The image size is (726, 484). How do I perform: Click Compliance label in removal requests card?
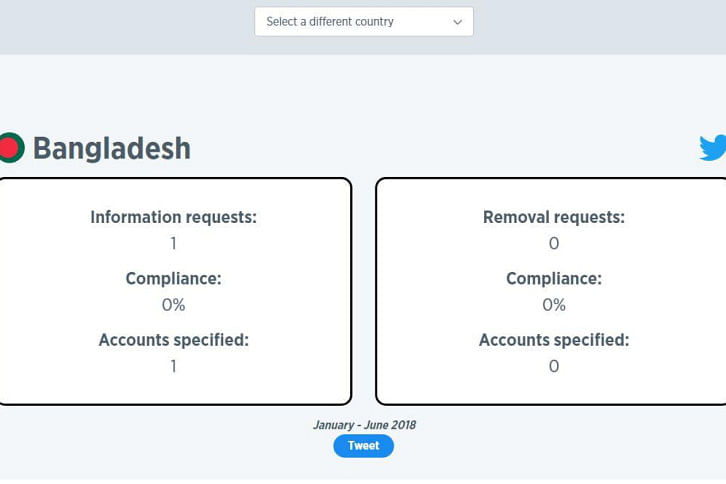pos(554,278)
